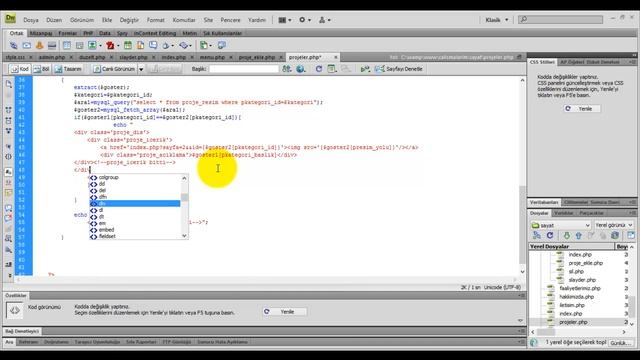Viewport: 640px width, 360px height.
Task: Click Yenile in the Özellikler panel
Action: point(283,311)
